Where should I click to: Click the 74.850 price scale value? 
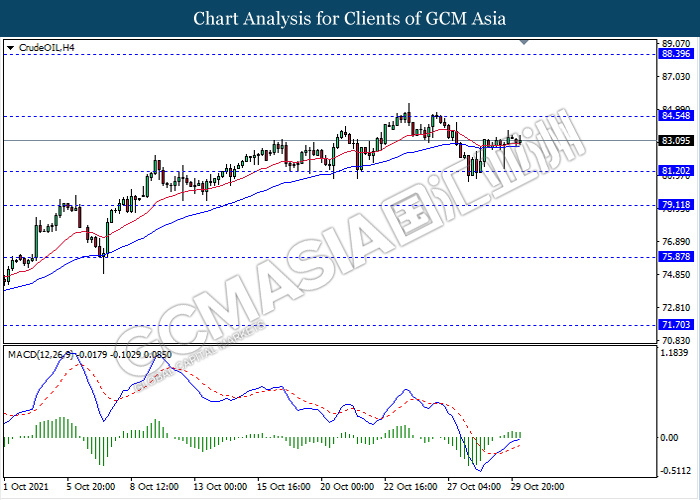[676, 275]
